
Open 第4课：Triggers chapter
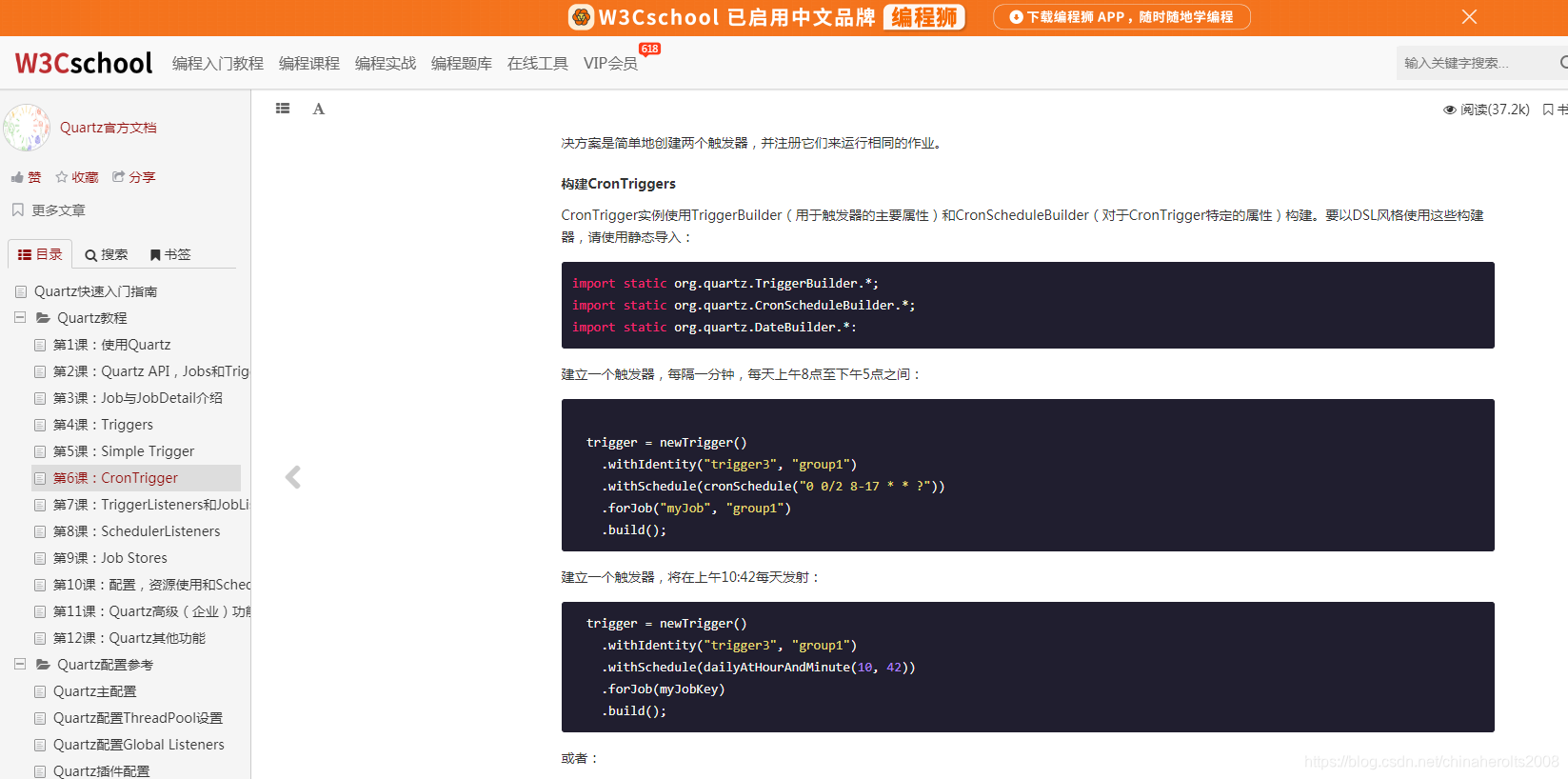pos(103,425)
